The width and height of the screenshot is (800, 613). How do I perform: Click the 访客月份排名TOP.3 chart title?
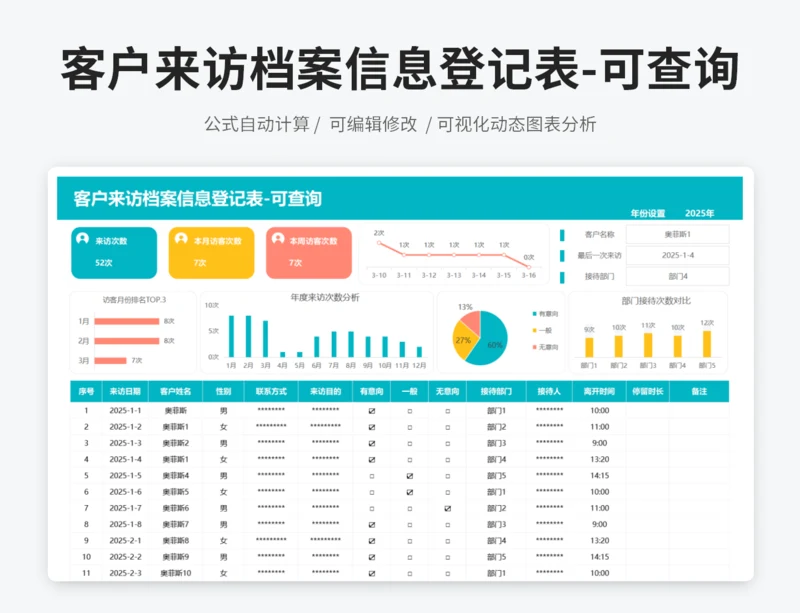point(134,300)
